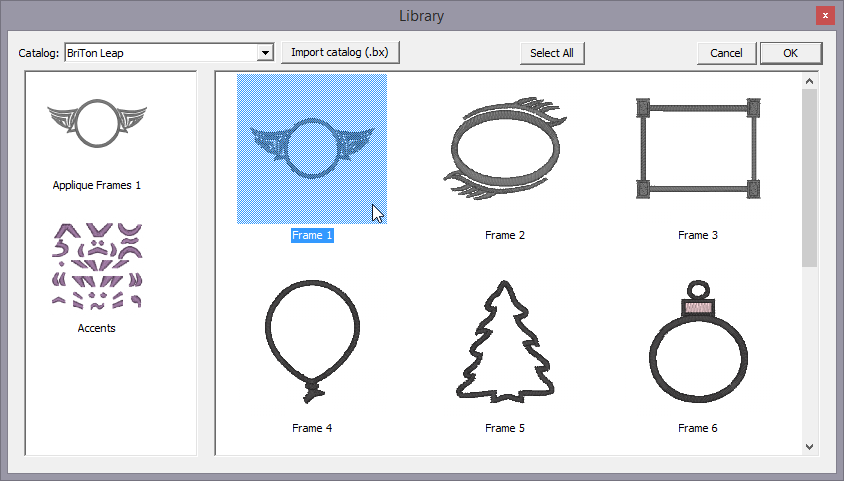Viewport: 844px width, 481px height.
Task: Click the Frame 1 label text
Action: (x=311, y=236)
